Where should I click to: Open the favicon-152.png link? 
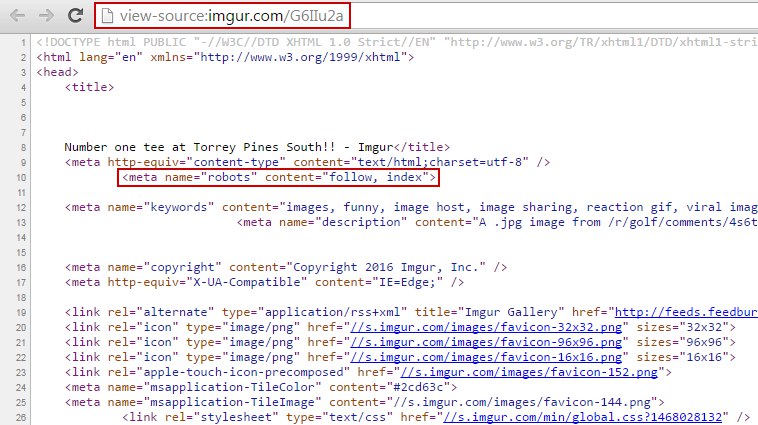pos(529,372)
